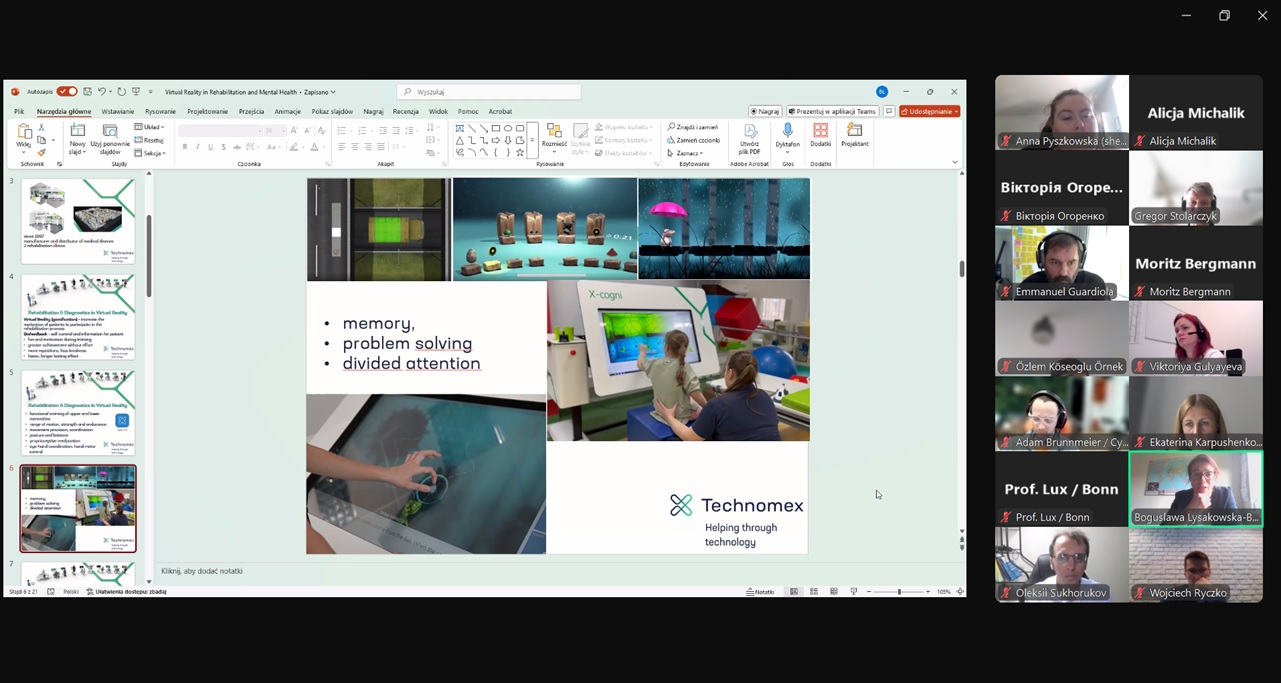This screenshot has height=683, width=1281.
Task: Adjust the zoom slider in status bar
Action: coord(899,592)
